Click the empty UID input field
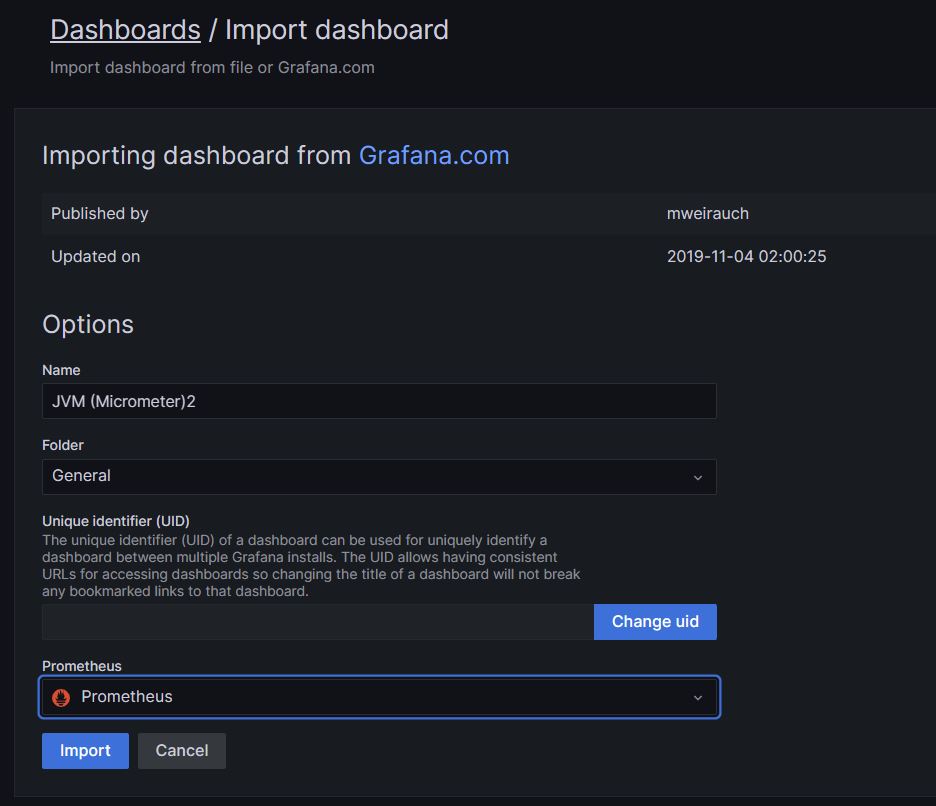 (x=318, y=622)
